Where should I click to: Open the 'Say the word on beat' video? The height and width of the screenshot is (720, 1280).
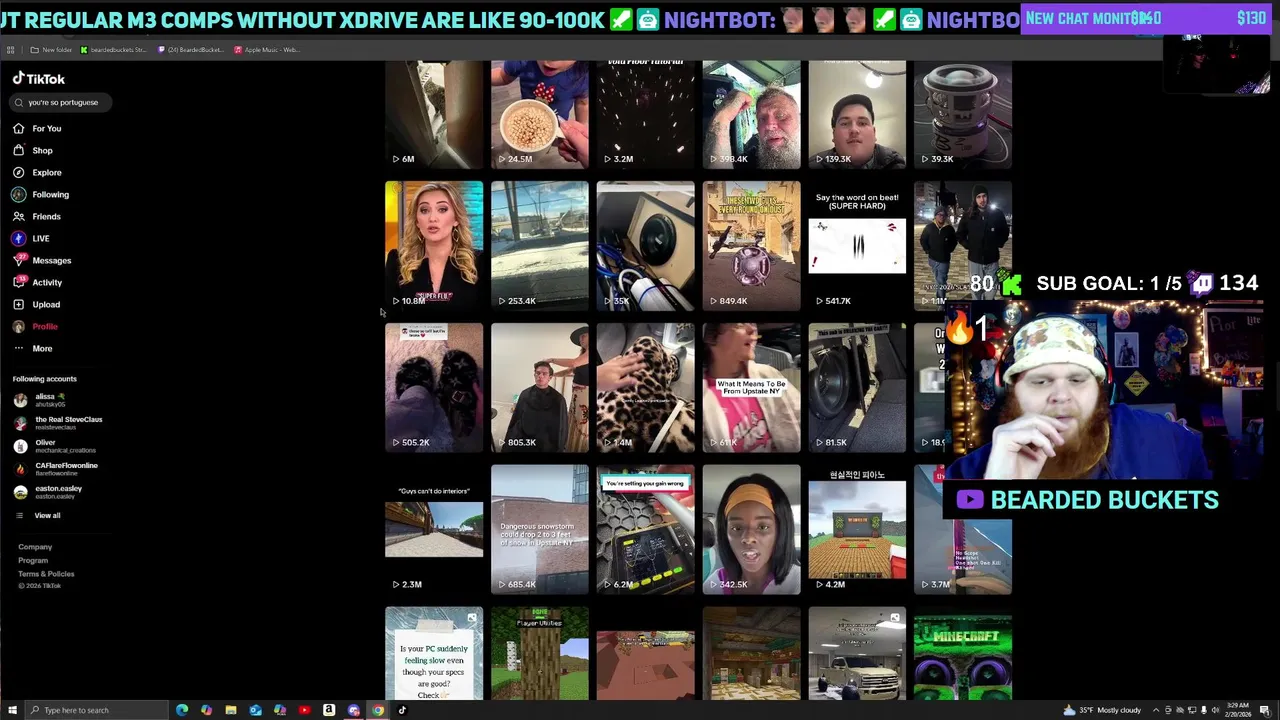pyautogui.click(x=857, y=245)
